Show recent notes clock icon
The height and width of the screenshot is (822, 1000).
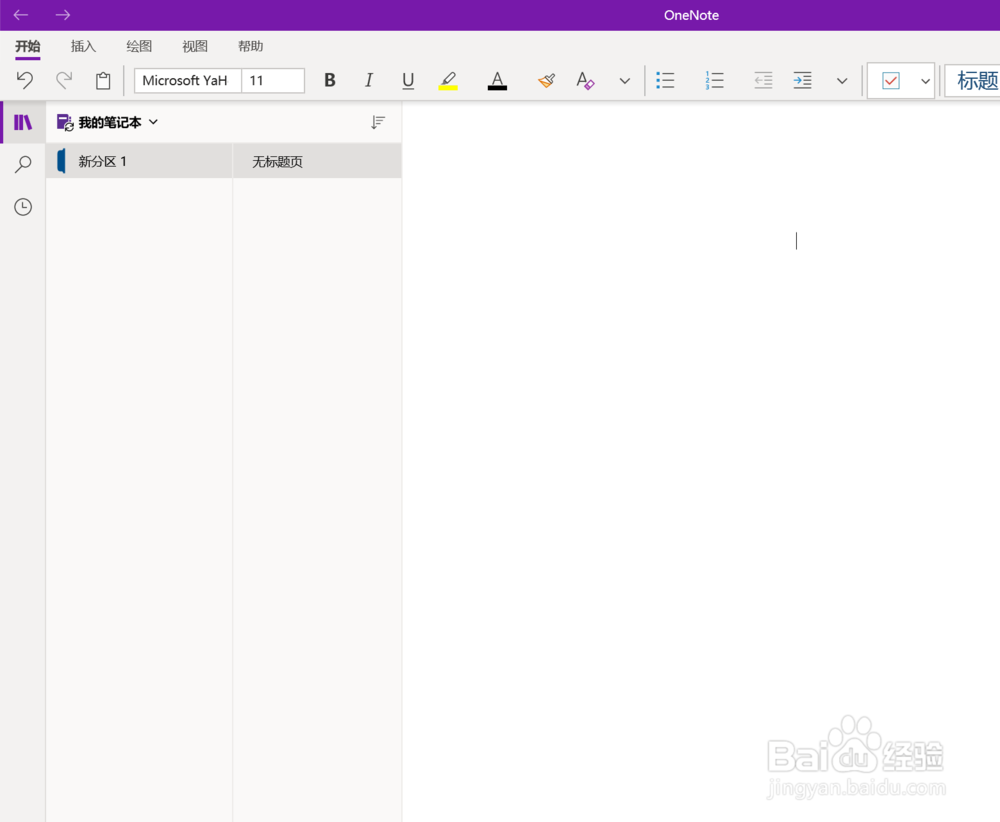(23, 207)
